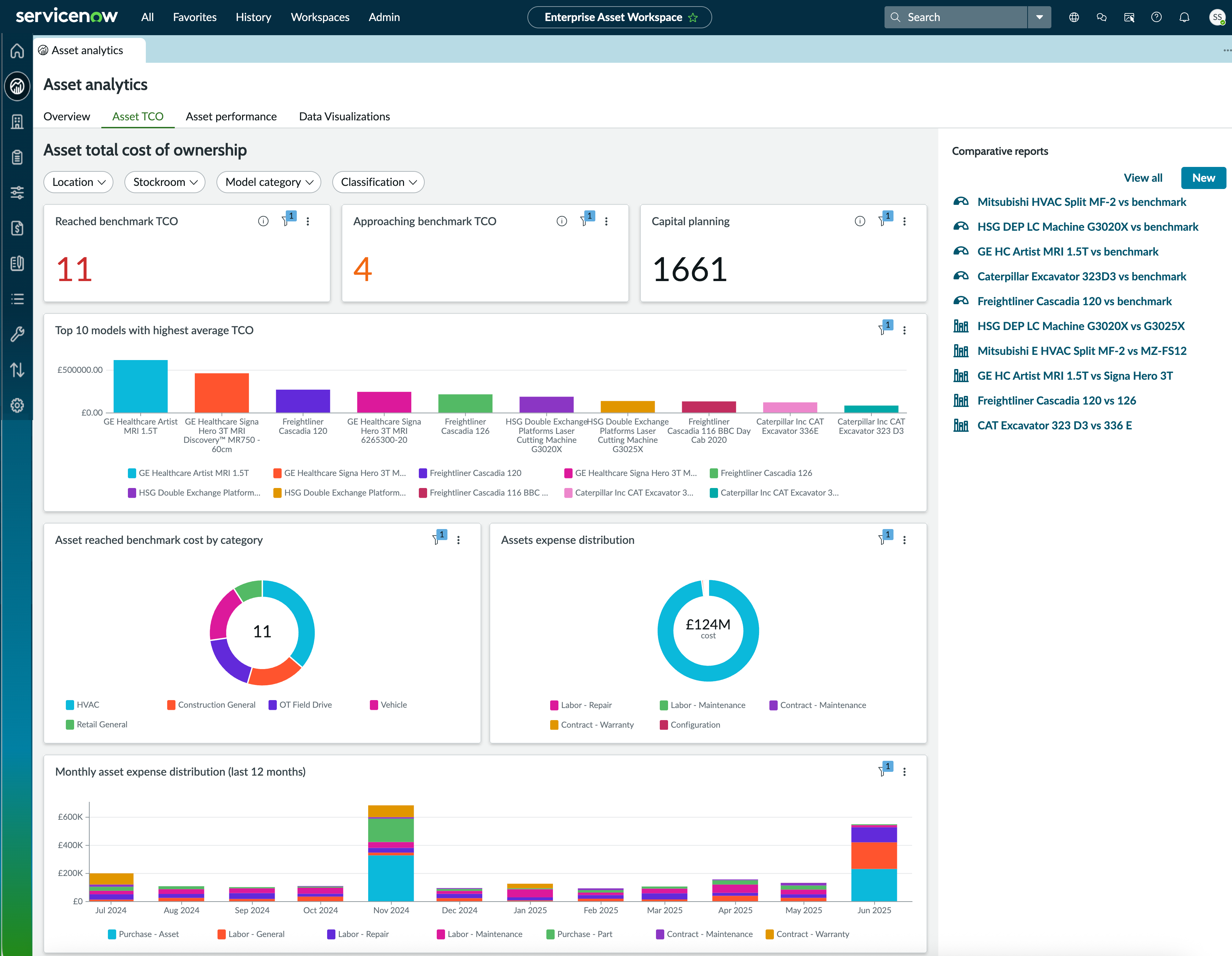Toggle Construction General legend item
Image resolution: width=1232 pixels, height=956 pixels.
pos(211,705)
